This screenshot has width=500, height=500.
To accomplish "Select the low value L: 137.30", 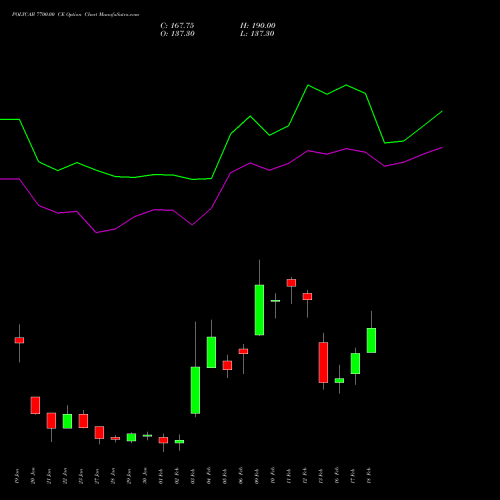I will point(257,34).
